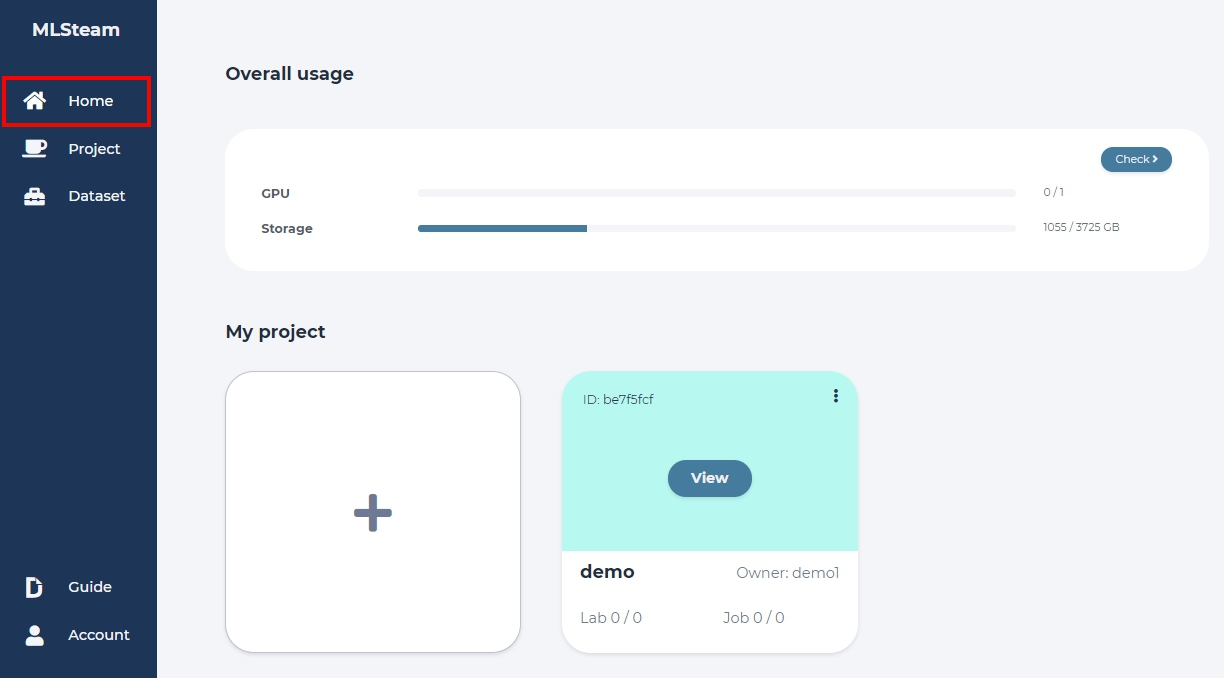Open the Account menu label

[99, 635]
